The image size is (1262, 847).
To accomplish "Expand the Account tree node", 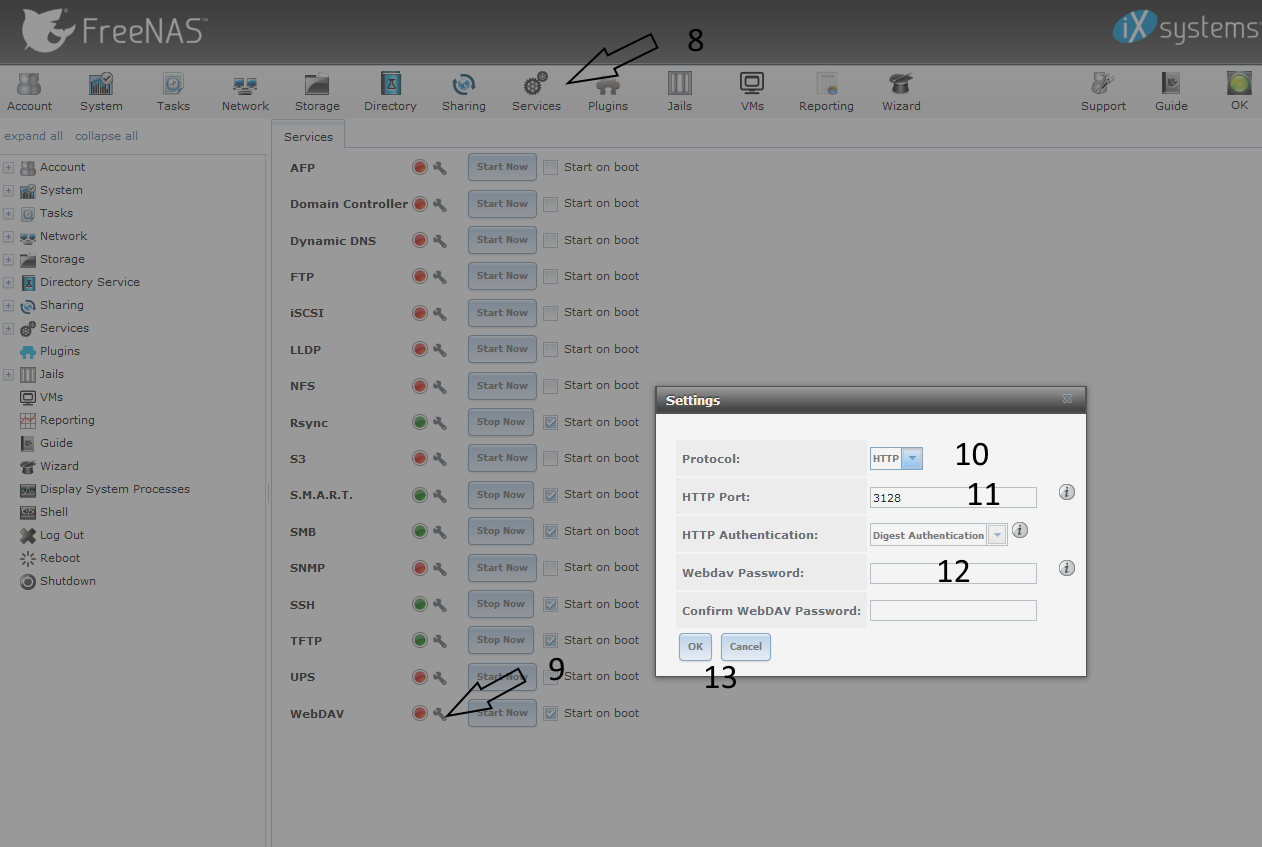I will pos(8,167).
